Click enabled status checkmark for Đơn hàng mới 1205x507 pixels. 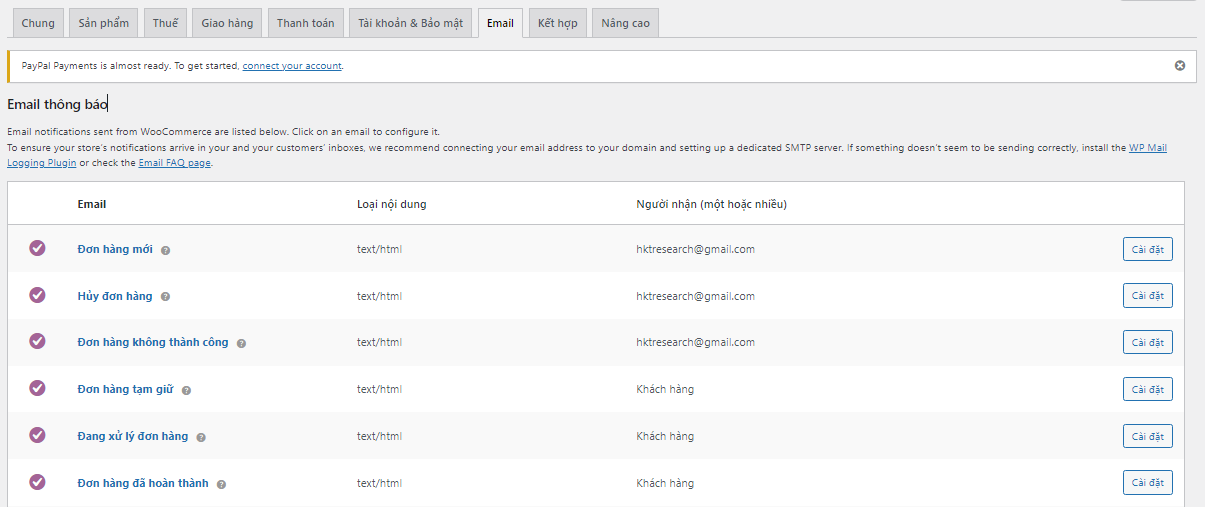[x=37, y=248]
